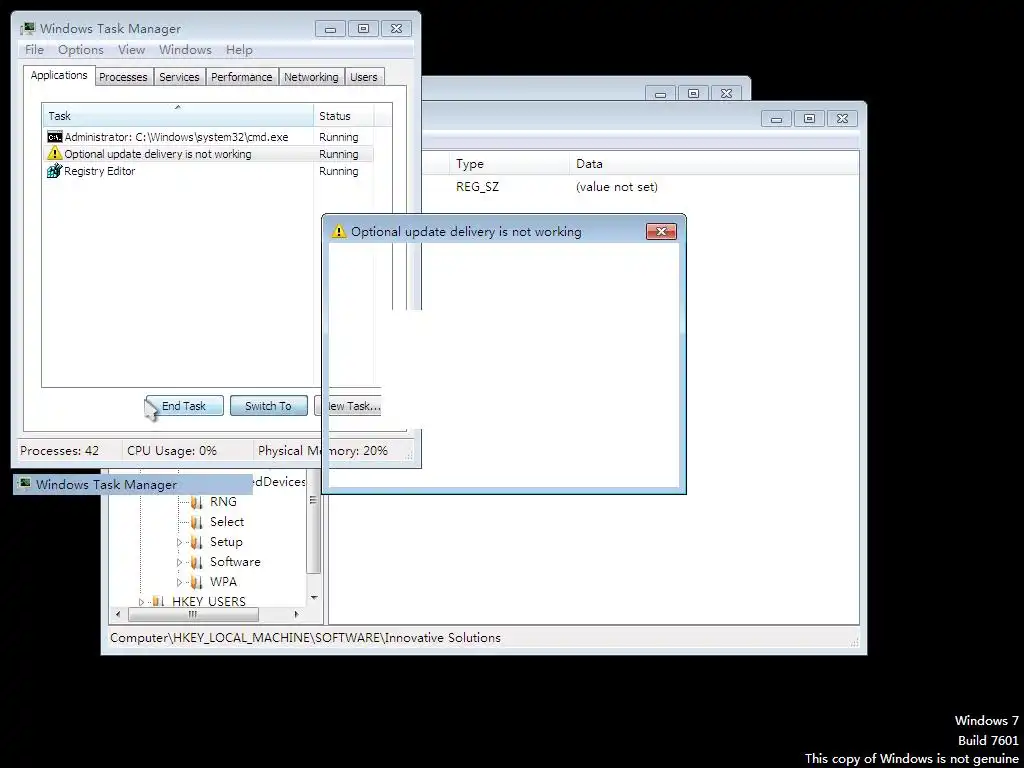Click the HKEY_USERS folder icon
This screenshot has height=768, width=1024.
coord(159,601)
